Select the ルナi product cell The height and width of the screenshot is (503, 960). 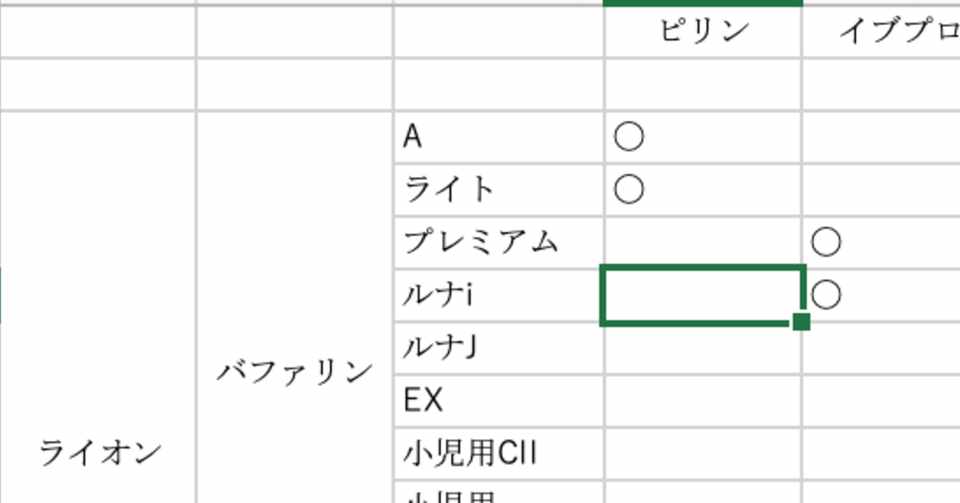498,296
